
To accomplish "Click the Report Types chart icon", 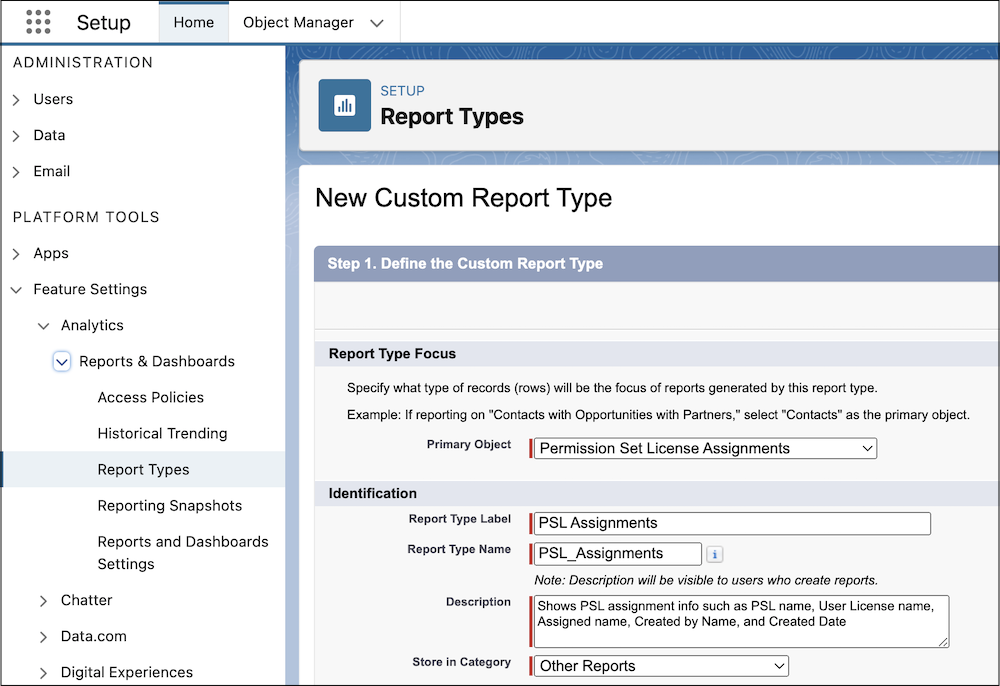I will 344,105.
